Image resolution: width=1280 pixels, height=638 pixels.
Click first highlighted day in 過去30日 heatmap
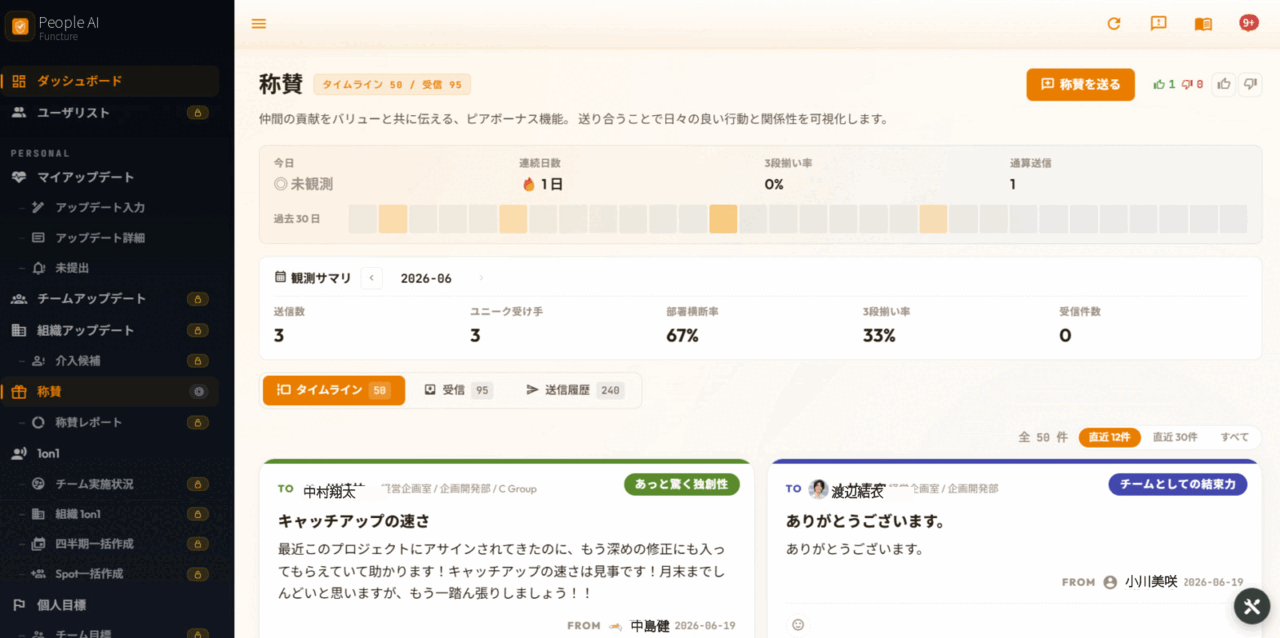[393, 219]
